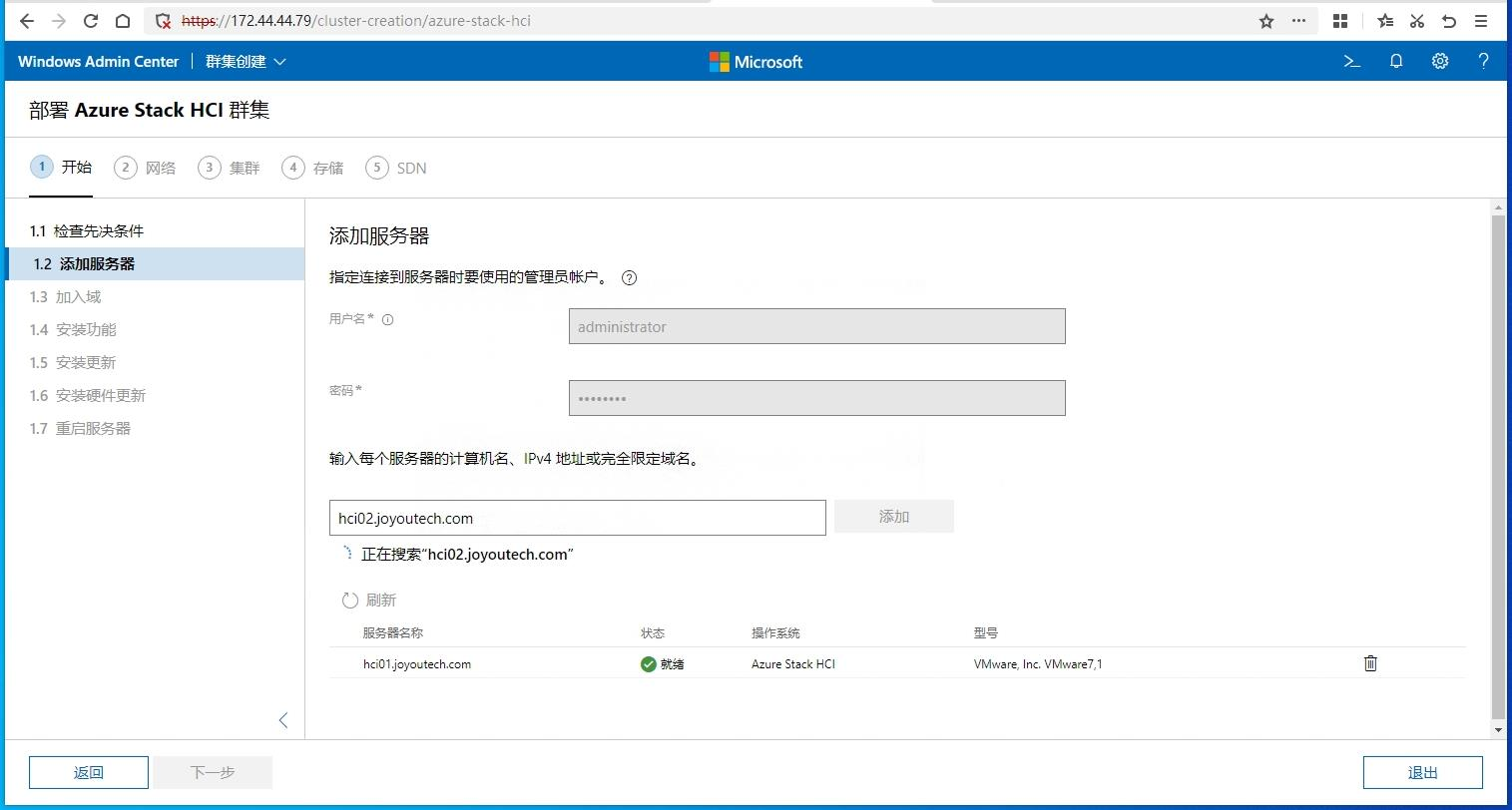Reload the page with the refresh icon

coord(91,21)
